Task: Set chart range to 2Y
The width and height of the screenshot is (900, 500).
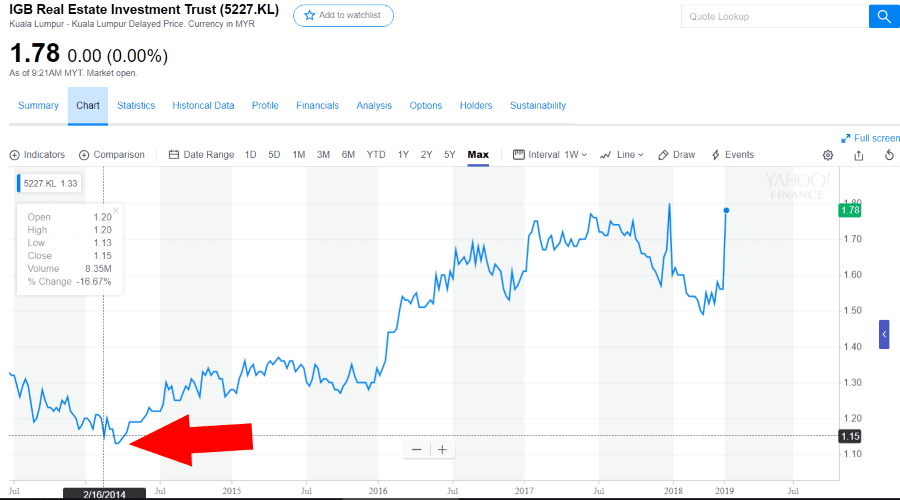Action: click(x=426, y=155)
